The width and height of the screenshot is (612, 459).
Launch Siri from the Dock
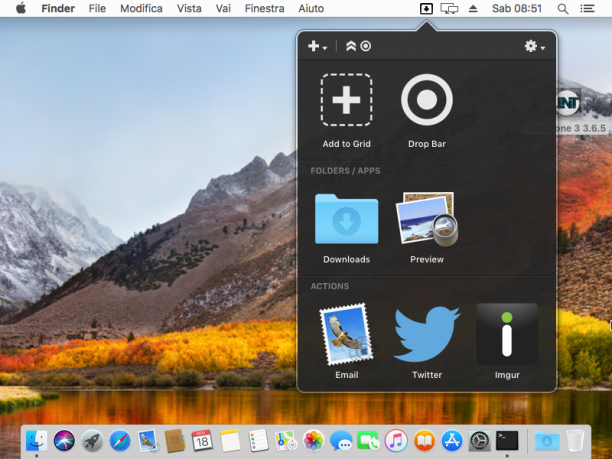point(64,441)
